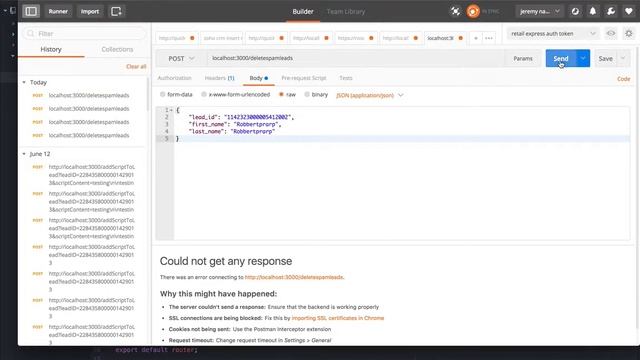Screen dimensions: 640x360
Task: Click the Clear all link
Action: point(136,67)
